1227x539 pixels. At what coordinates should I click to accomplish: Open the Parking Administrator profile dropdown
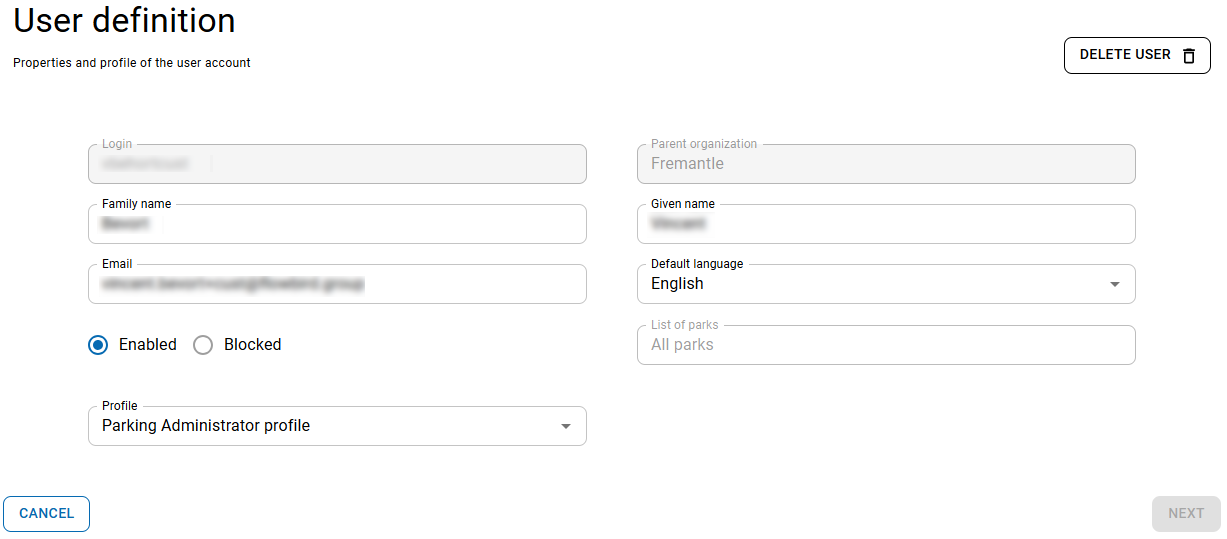(337, 426)
